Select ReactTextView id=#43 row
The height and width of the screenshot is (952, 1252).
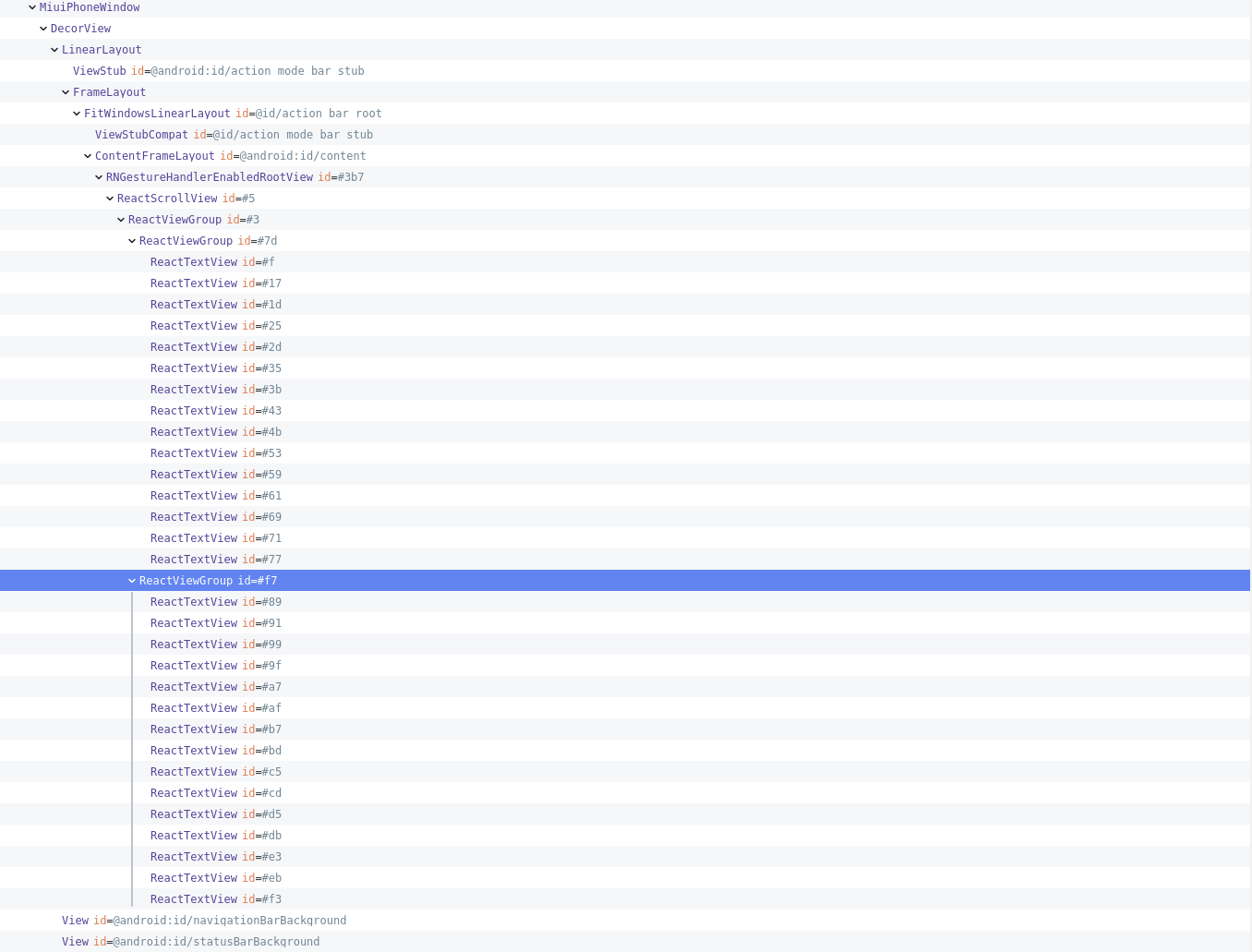[625, 411]
